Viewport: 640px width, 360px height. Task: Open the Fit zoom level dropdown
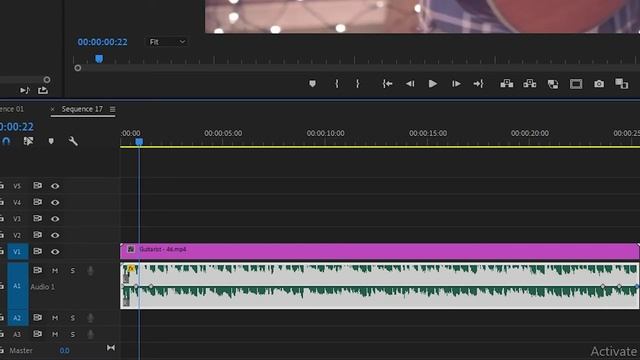coord(167,42)
